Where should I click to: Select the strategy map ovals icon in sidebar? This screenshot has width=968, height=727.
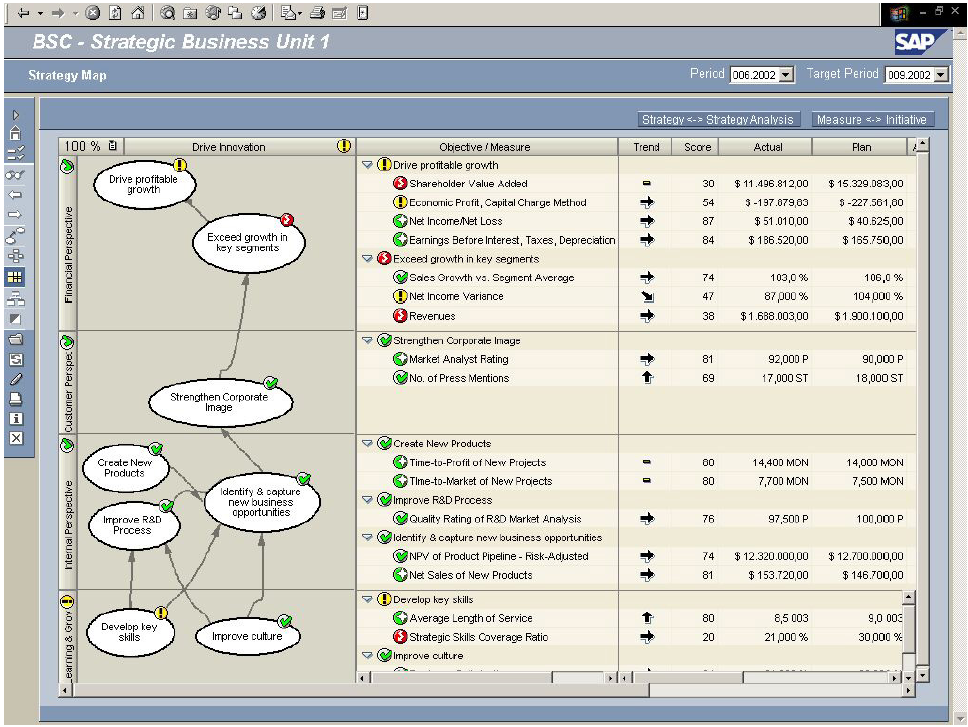tap(16, 235)
